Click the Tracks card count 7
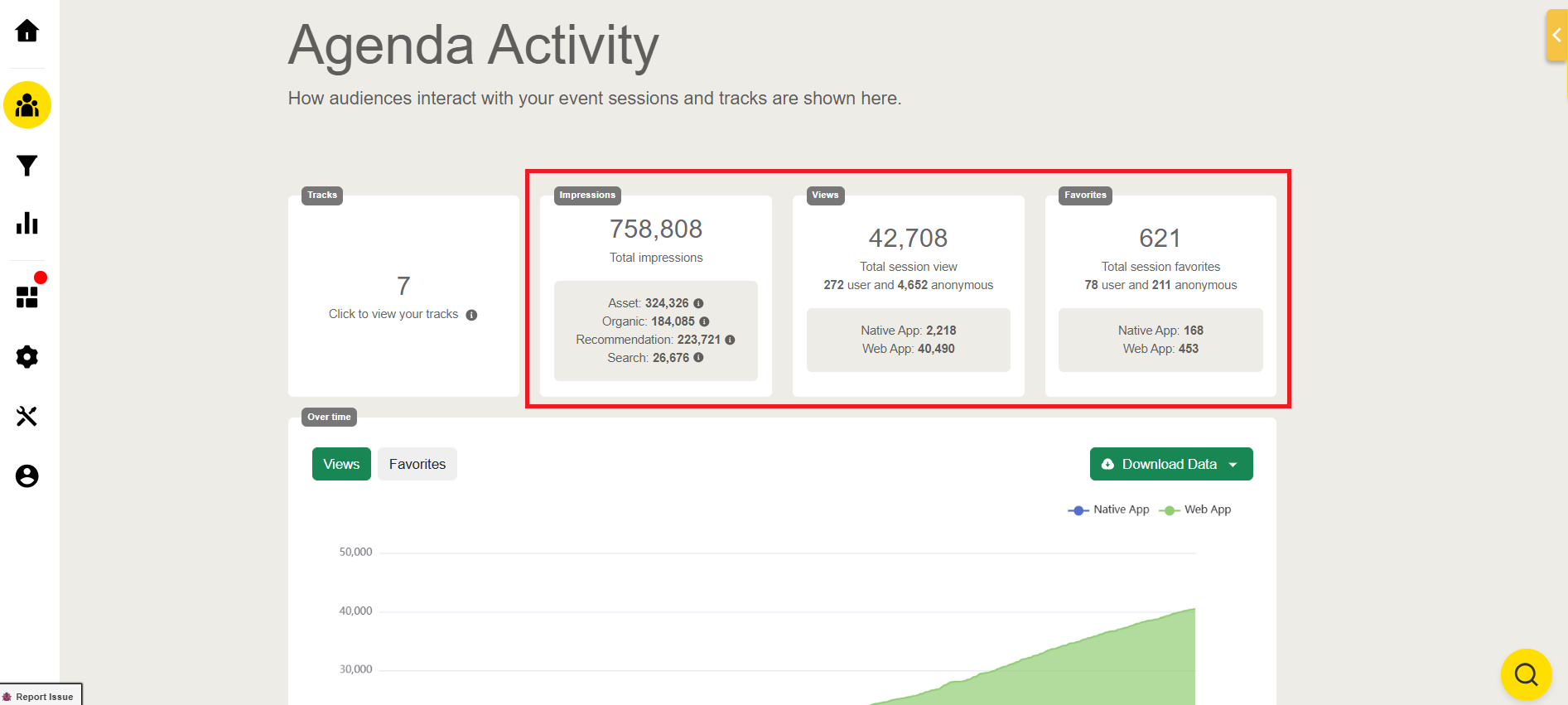Image resolution: width=1568 pixels, height=705 pixels. [x=403, y=286]
